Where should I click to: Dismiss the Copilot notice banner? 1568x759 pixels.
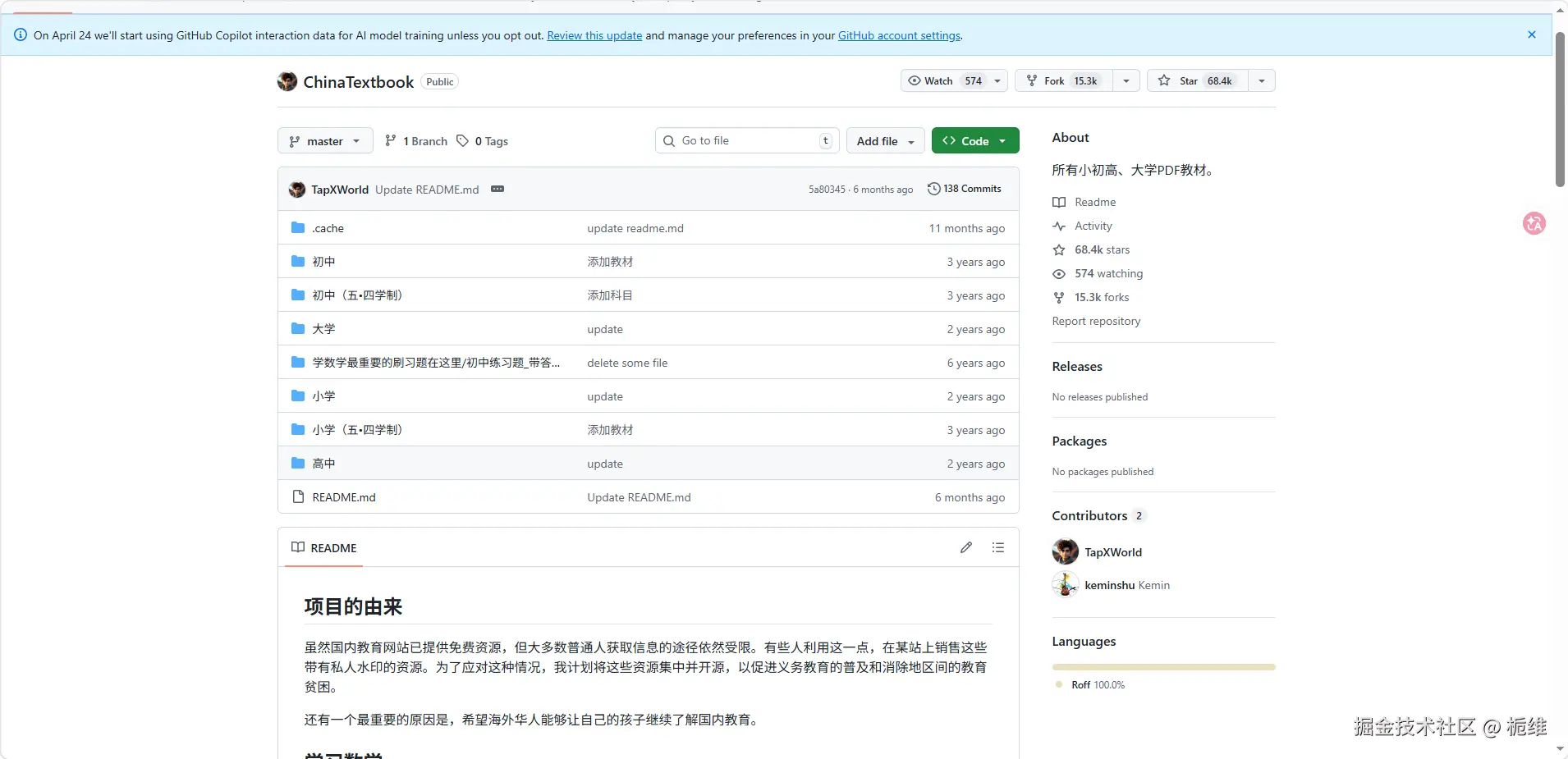[x=1532, y=34]
